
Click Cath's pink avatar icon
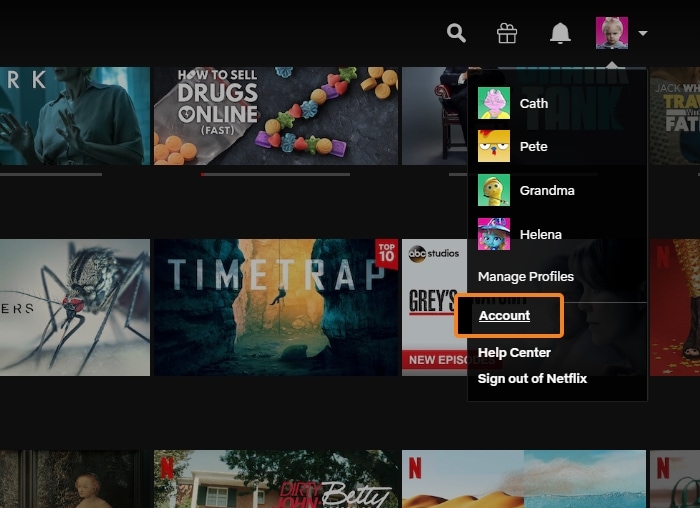pyautogui.click(x=494, y=103)
